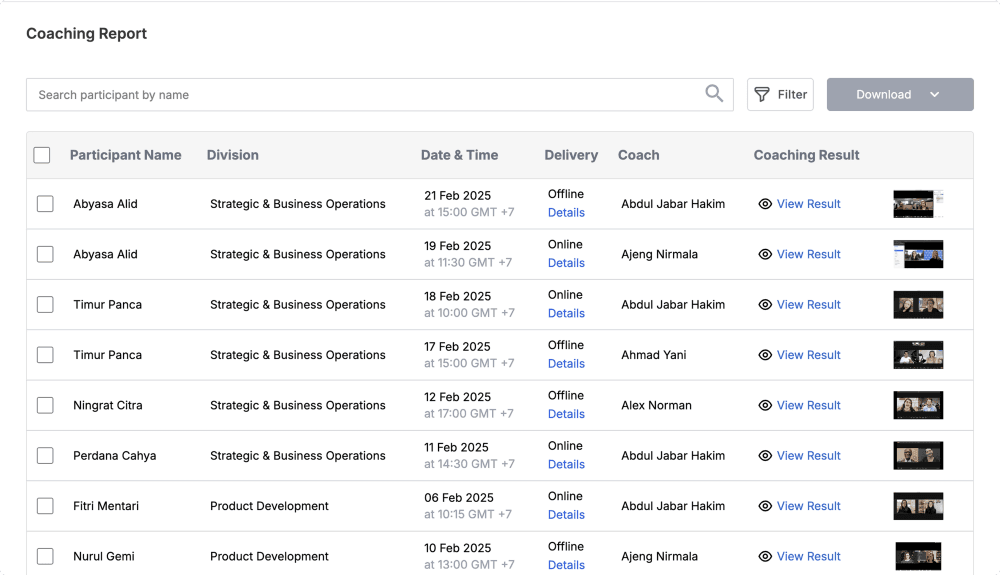Viewport: 1000px width, 575px height.
Task: Click eye icon in Nurul Gemi row
Action: 765,557
